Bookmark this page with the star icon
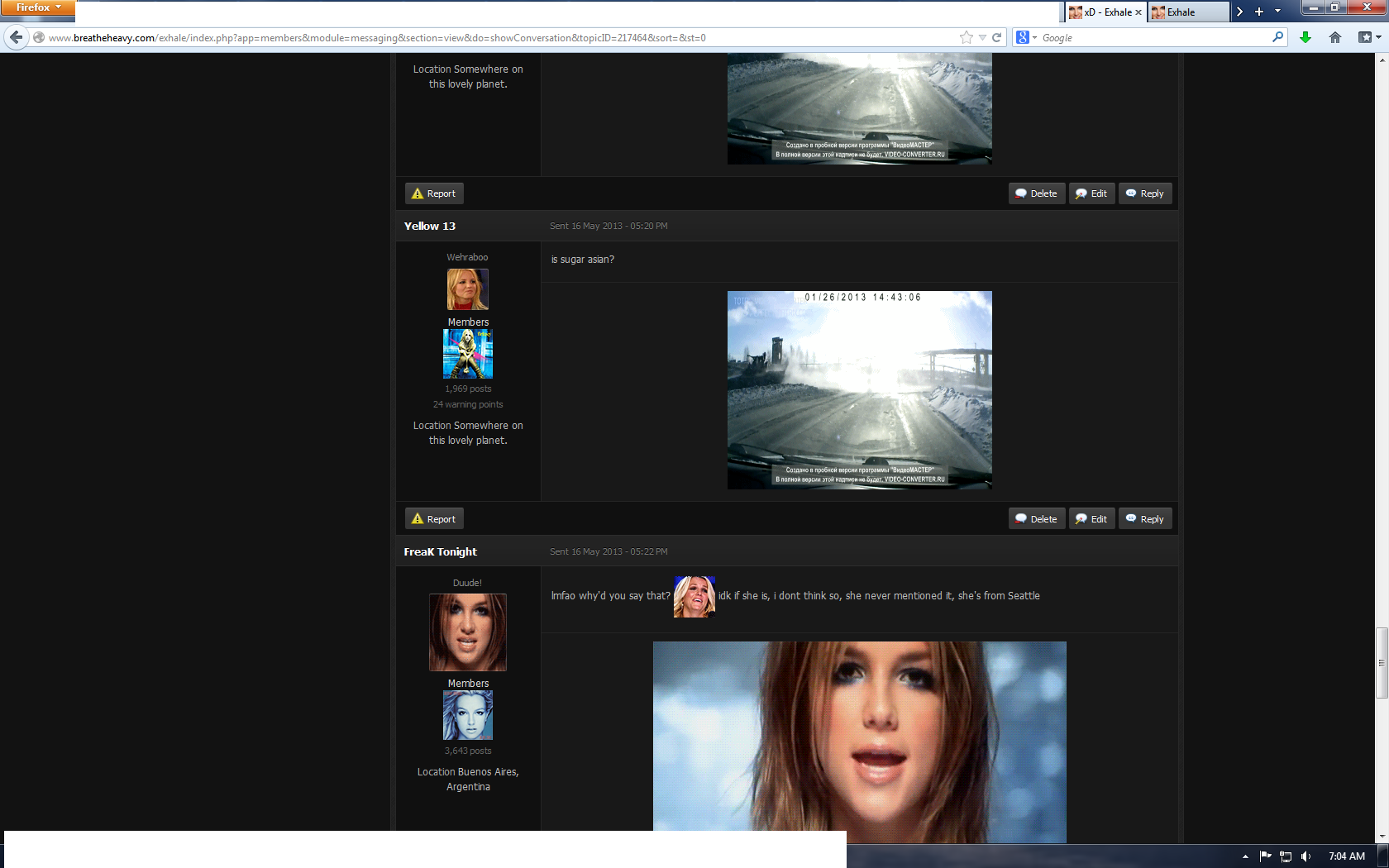This screenshot has height=868, width=1389. coord(966,37)
